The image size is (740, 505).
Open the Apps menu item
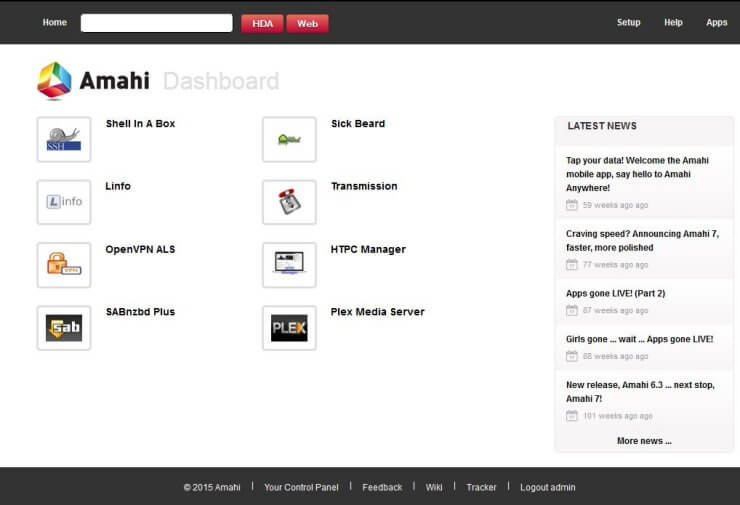pos(716,22)
